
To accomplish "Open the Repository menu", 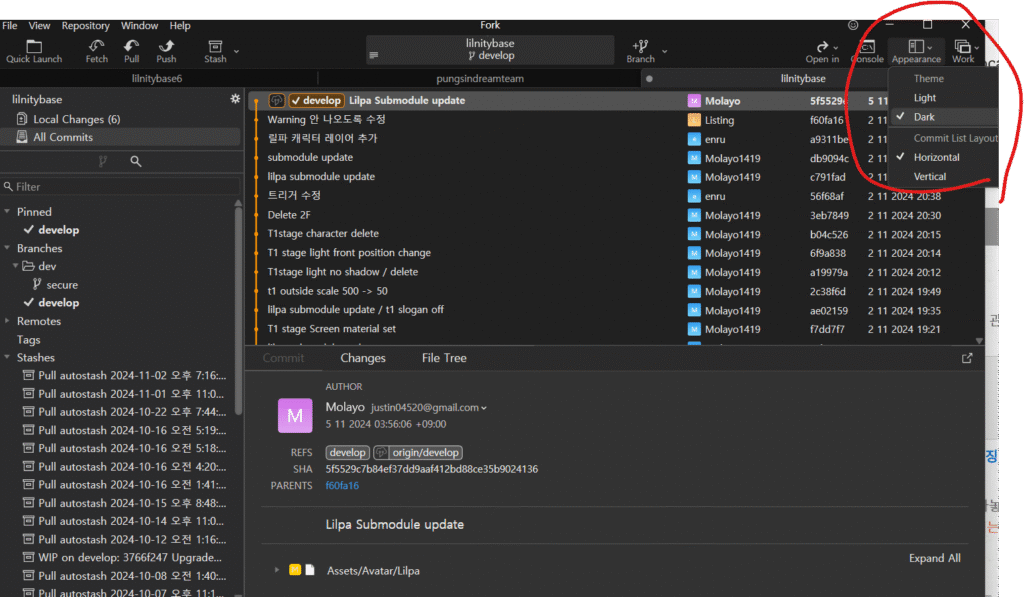I will (85, 25).
